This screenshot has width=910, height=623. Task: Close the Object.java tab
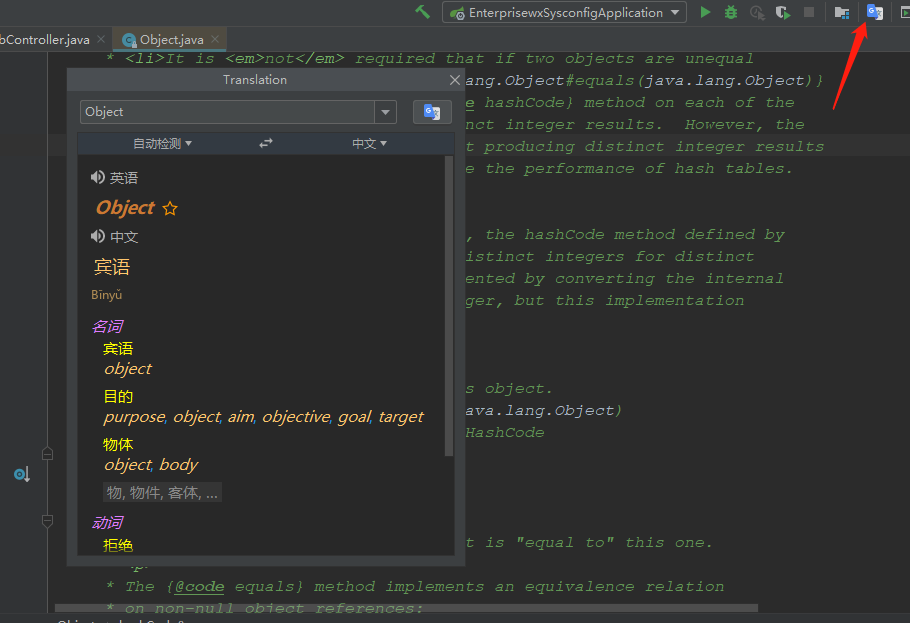point(215,39)
